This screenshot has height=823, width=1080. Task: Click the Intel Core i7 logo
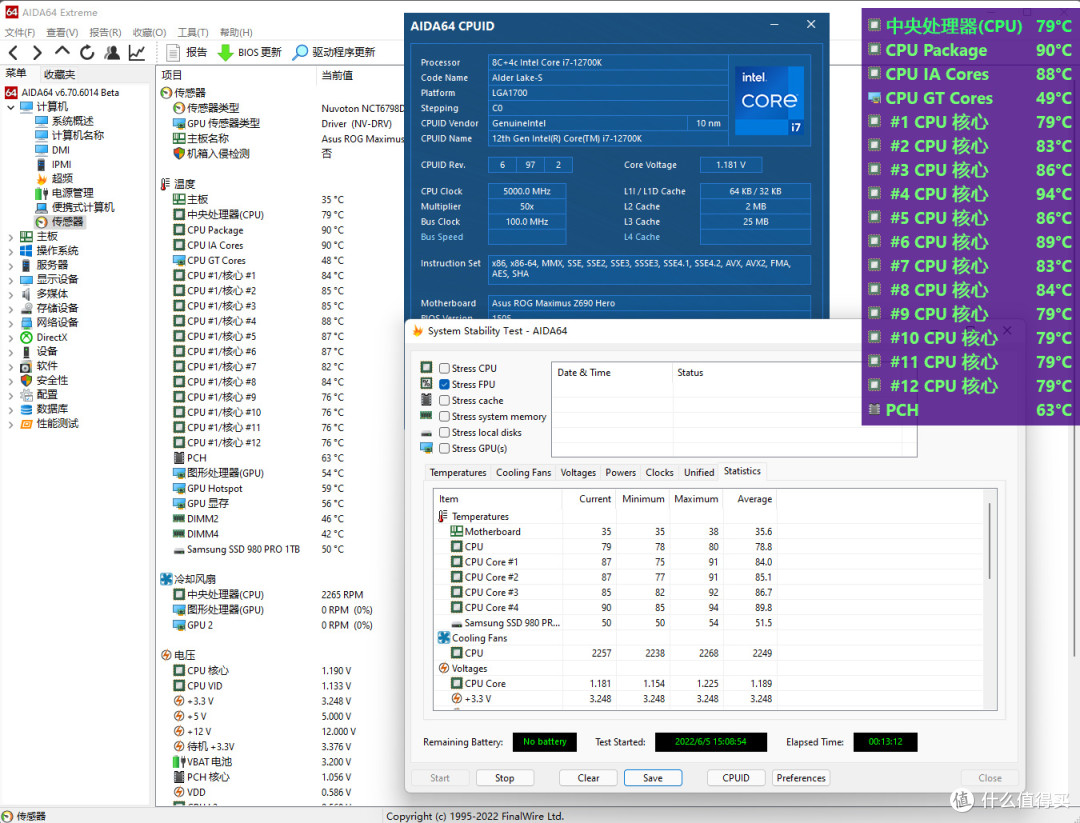[769, 101]
